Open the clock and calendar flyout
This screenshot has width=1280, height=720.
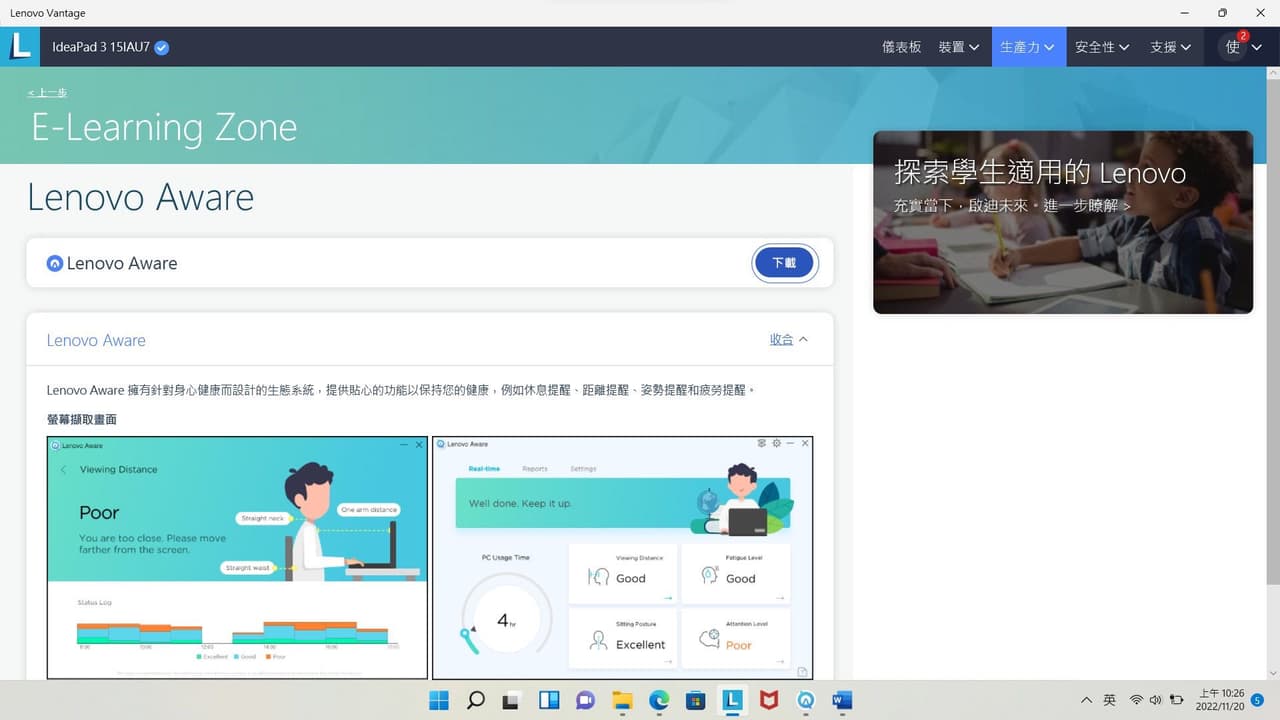[x=1220, y=700]
